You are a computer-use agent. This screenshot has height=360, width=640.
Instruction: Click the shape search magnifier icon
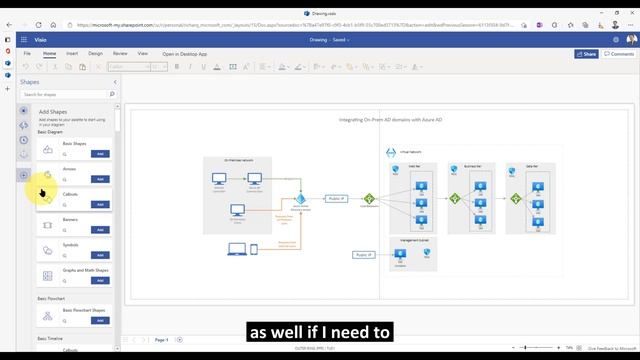point(112,94)
